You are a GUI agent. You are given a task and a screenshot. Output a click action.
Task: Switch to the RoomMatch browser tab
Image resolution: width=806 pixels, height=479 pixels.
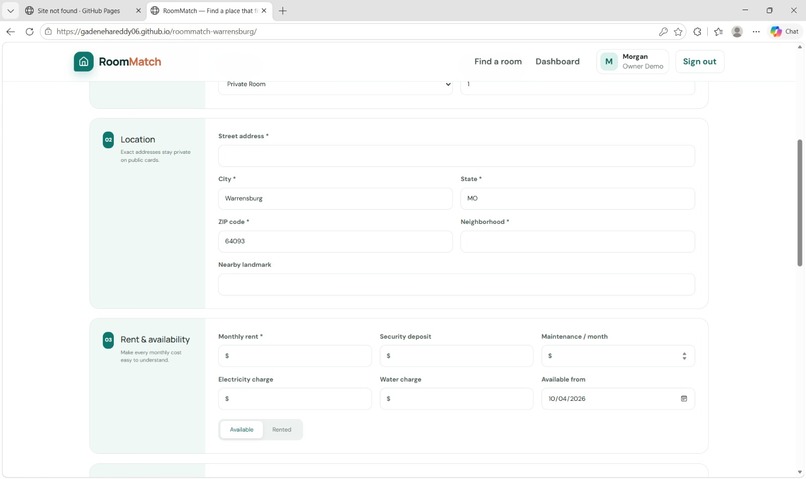pos(210,10)
